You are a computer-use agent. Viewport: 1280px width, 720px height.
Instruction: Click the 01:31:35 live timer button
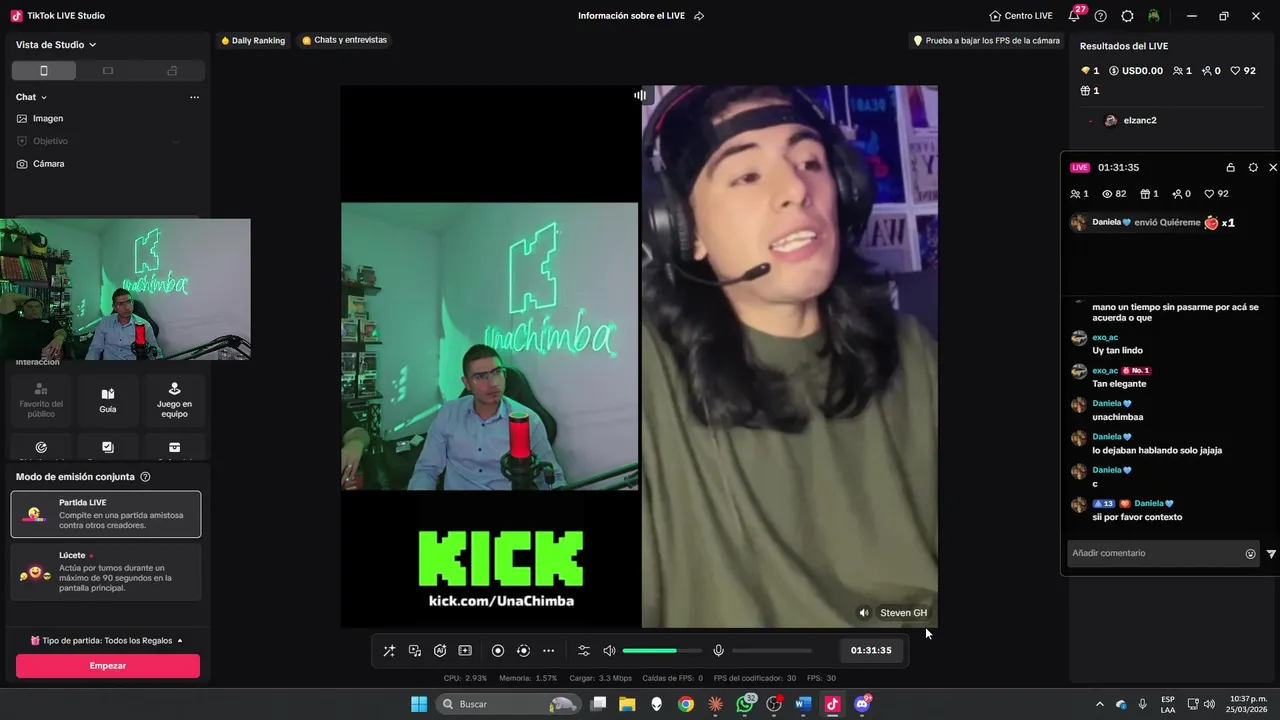(x=871, y=650)
